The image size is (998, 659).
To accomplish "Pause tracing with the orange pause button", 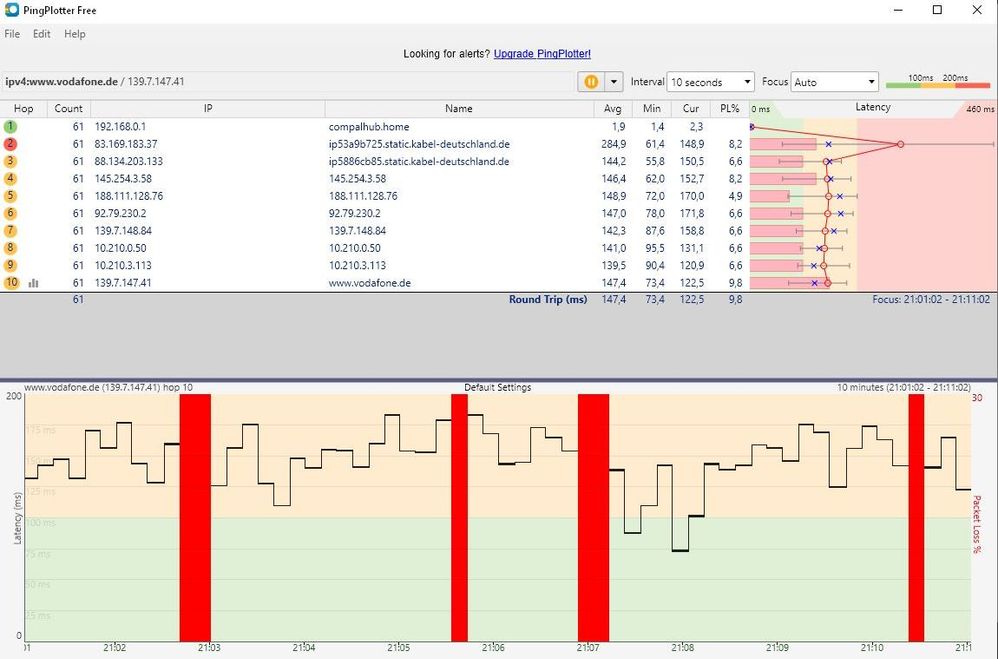I will (591, 81).
